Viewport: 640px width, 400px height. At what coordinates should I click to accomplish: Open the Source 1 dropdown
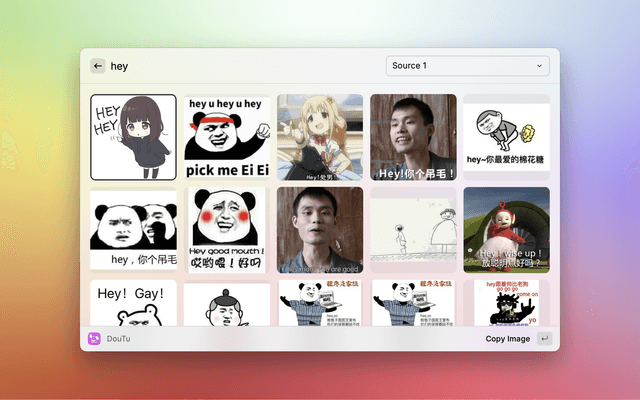[467, 66]
